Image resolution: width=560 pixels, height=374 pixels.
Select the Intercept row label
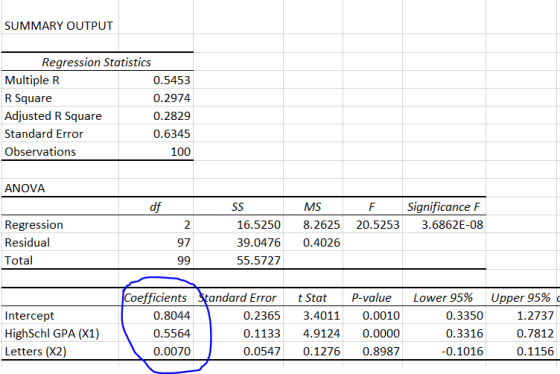[x=29, y=315]
